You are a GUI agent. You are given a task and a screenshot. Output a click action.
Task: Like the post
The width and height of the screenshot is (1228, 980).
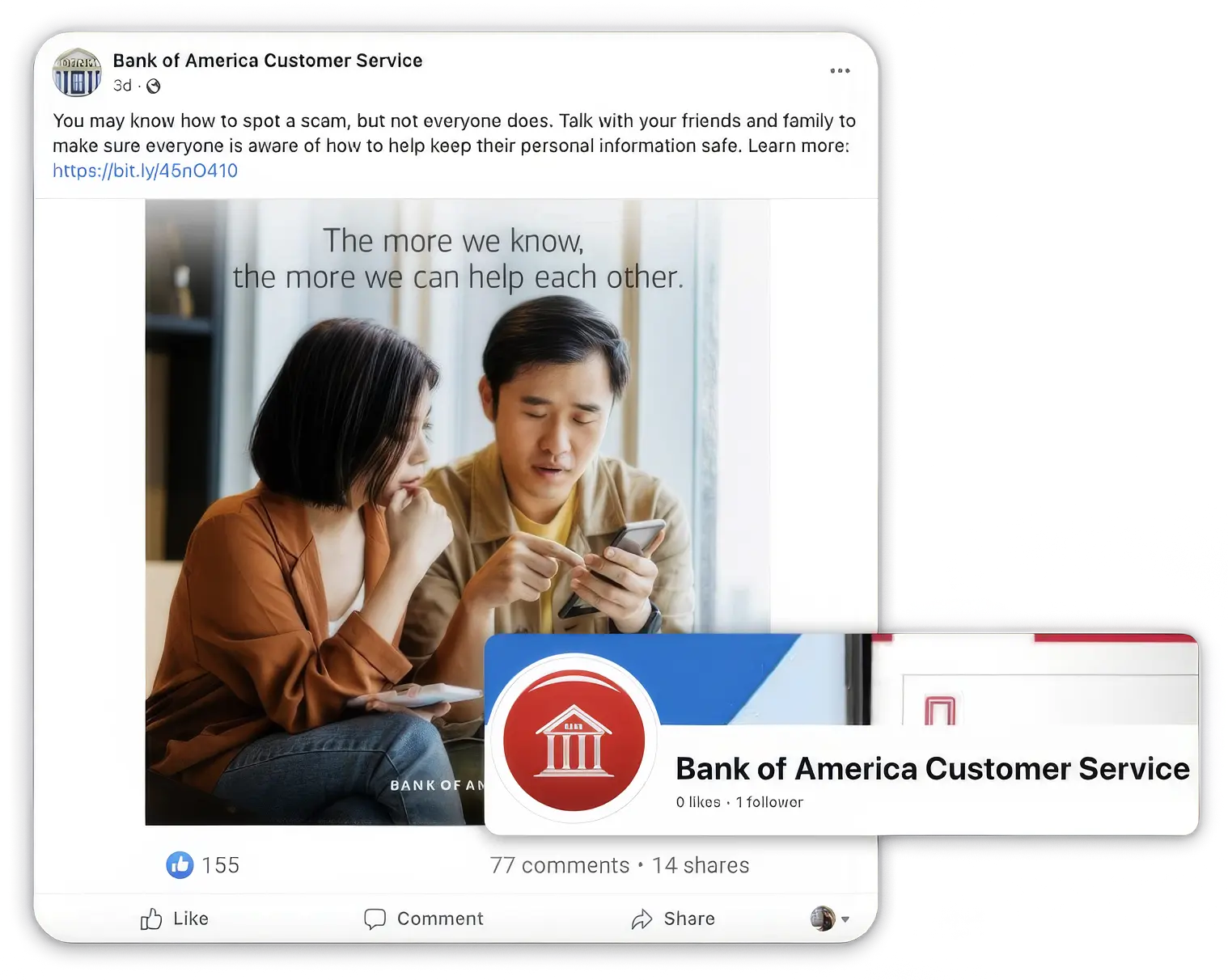[174, 919]
